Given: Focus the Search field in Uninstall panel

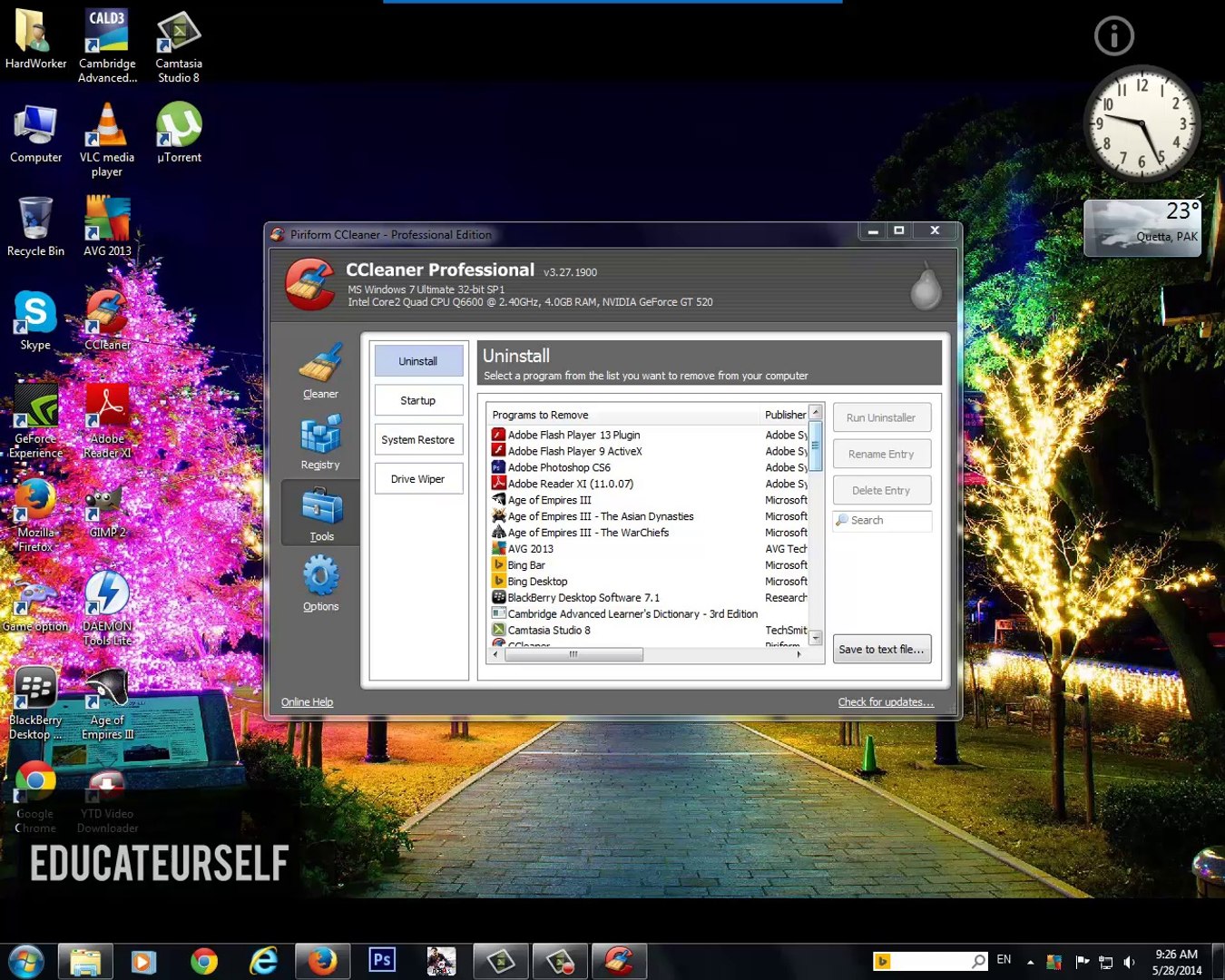Looking at the screenshot, I should pos(881,521).
